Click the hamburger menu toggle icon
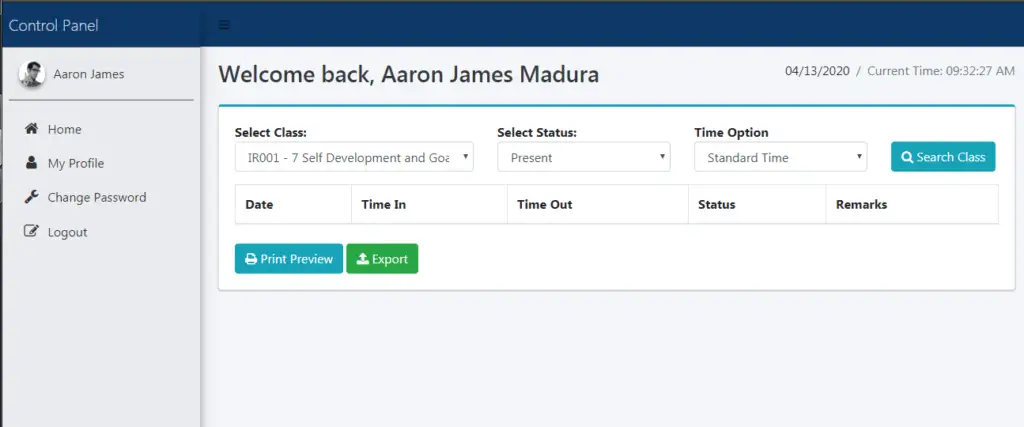The height and width of the screenshot is (427, 1024). point(224,25)
